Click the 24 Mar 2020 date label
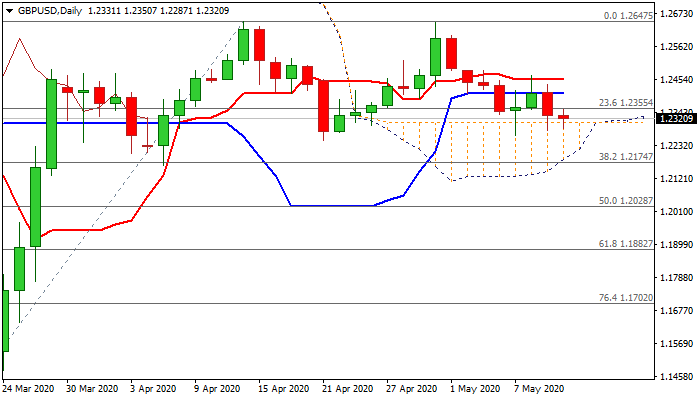 pyautogui.click(x=29, y=387)
